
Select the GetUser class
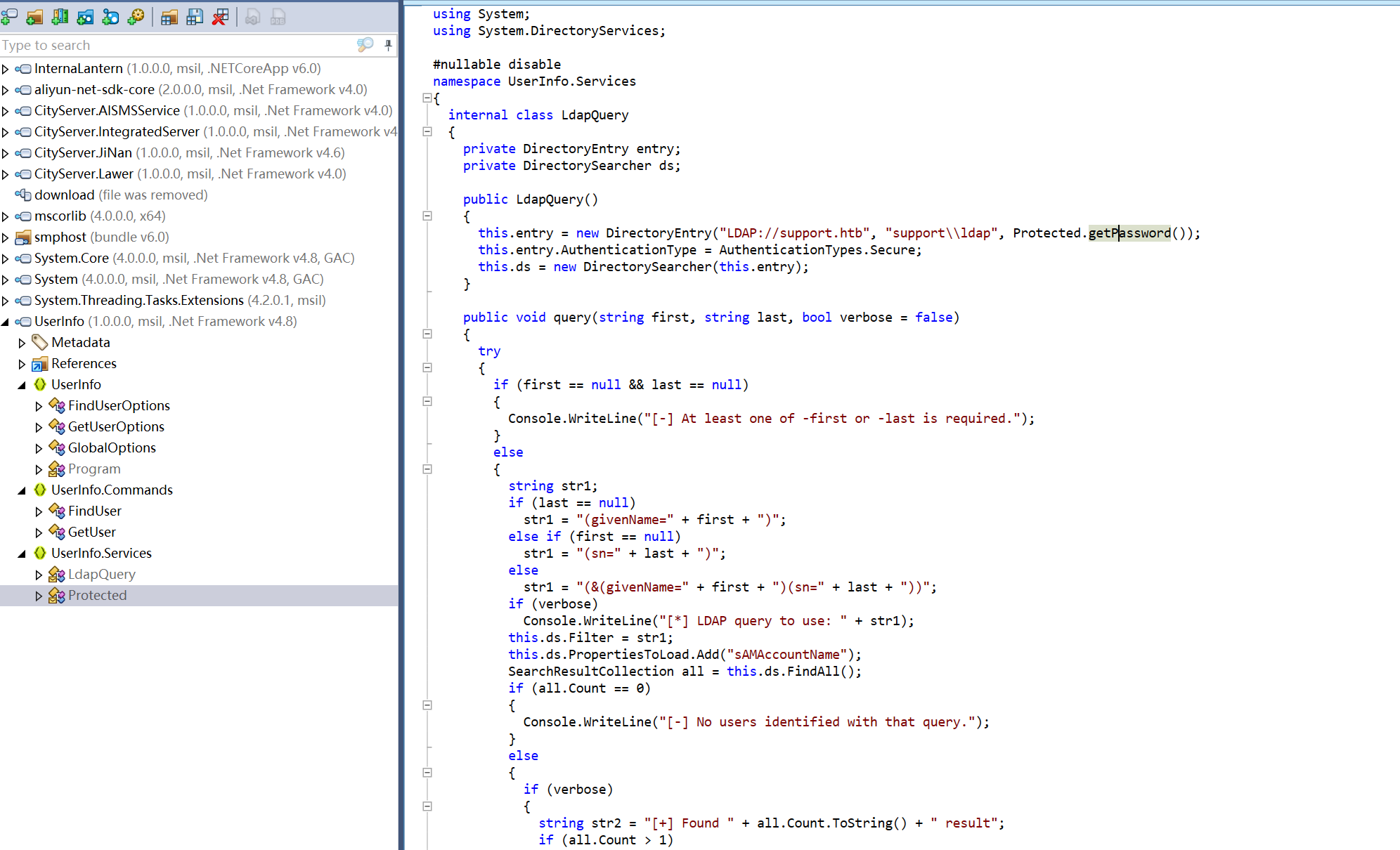click(92, 532)
